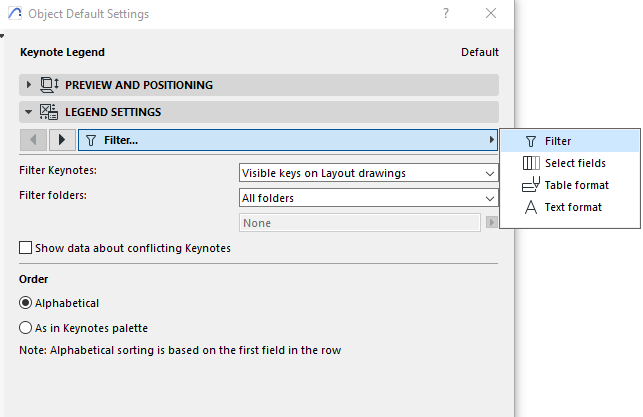
Task: Choose Select fields from the popup menu
Action: [x=575, y=163]
